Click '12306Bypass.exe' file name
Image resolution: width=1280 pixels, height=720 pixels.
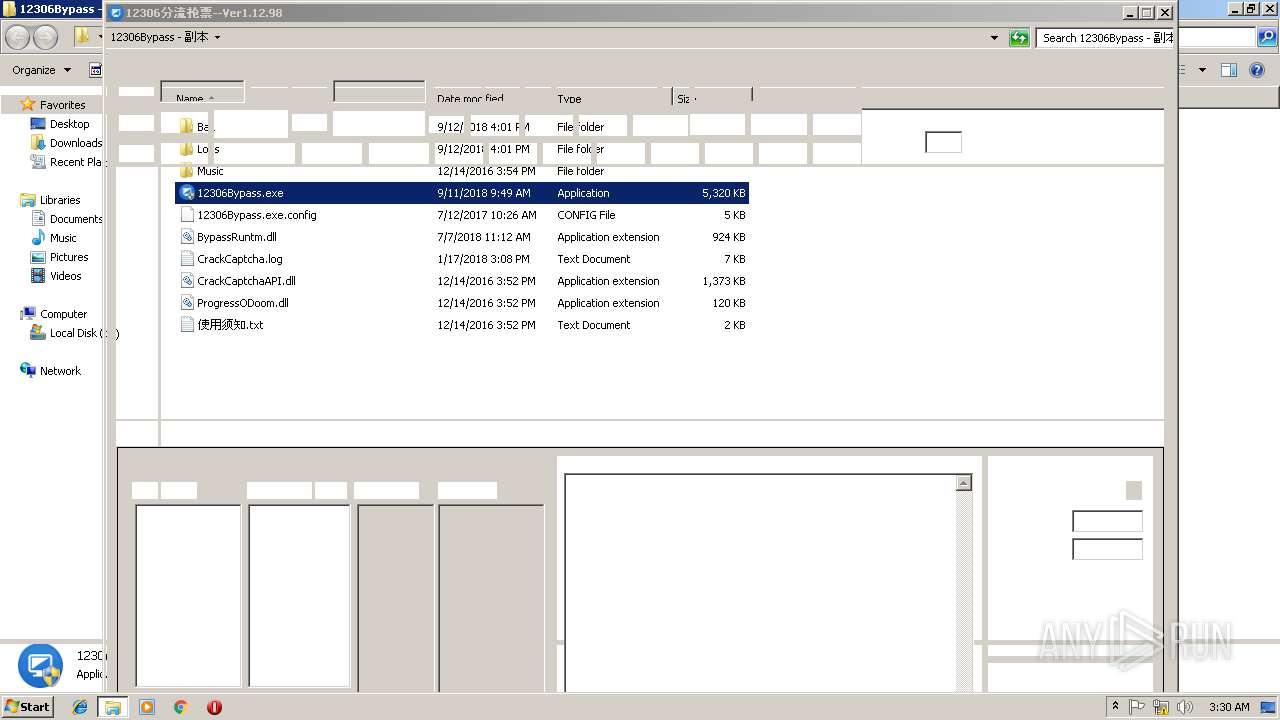[x=240, y=193]
